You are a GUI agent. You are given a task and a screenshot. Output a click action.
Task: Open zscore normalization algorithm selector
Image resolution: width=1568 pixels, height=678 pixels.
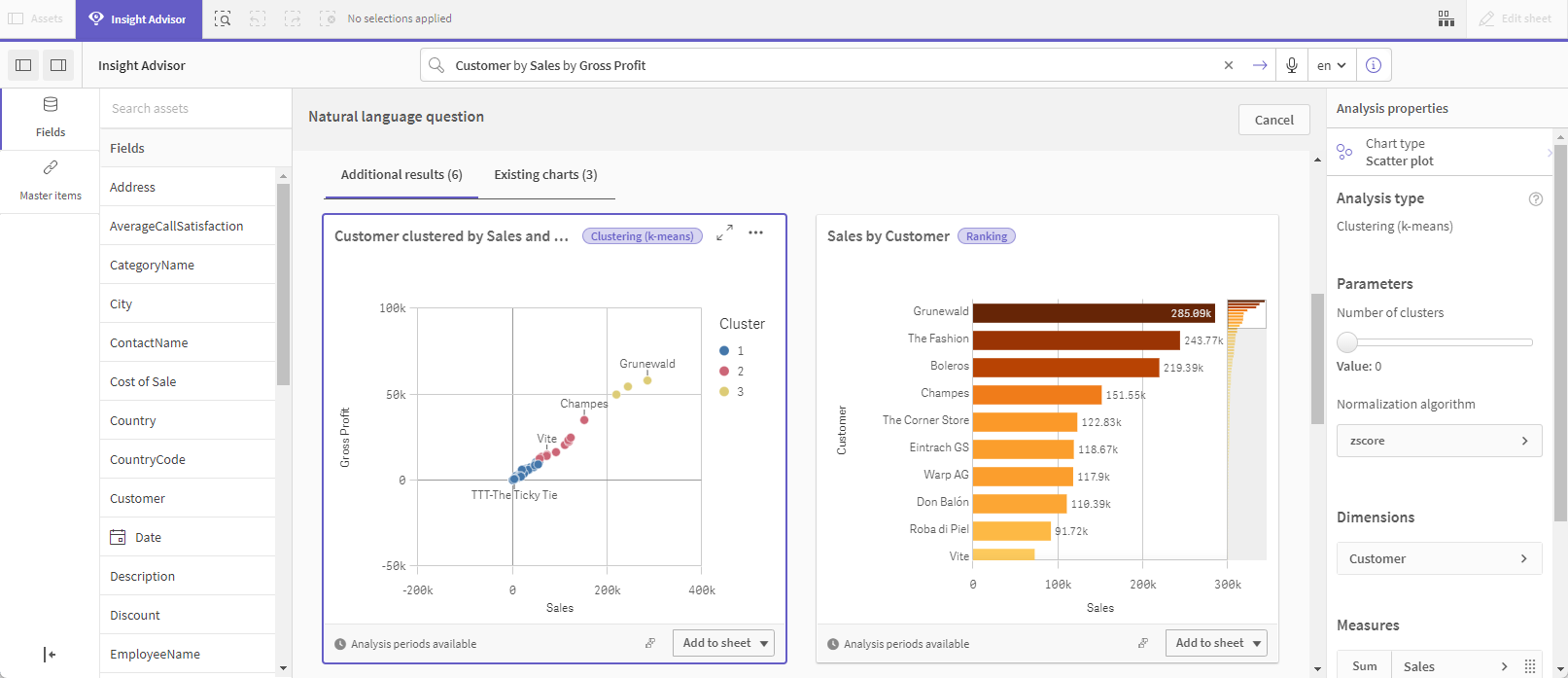1439,441
